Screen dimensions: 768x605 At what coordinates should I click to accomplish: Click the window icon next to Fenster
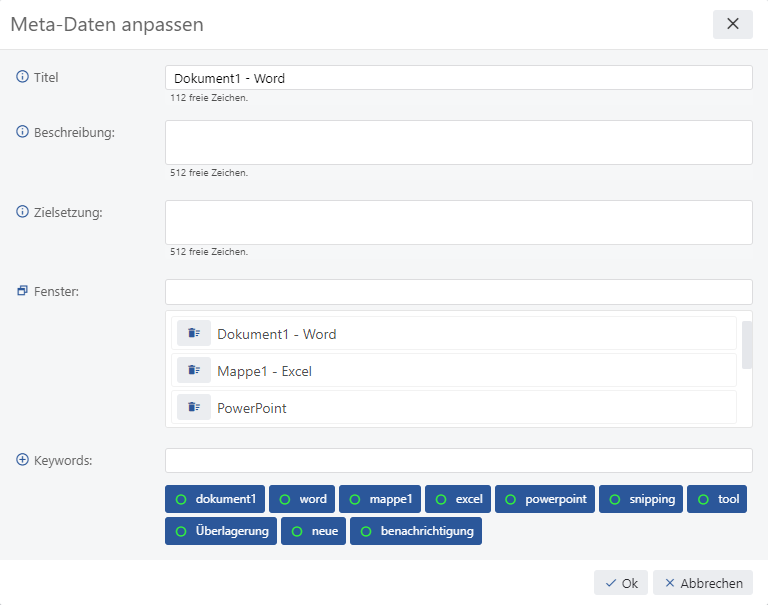pos(23,290)
